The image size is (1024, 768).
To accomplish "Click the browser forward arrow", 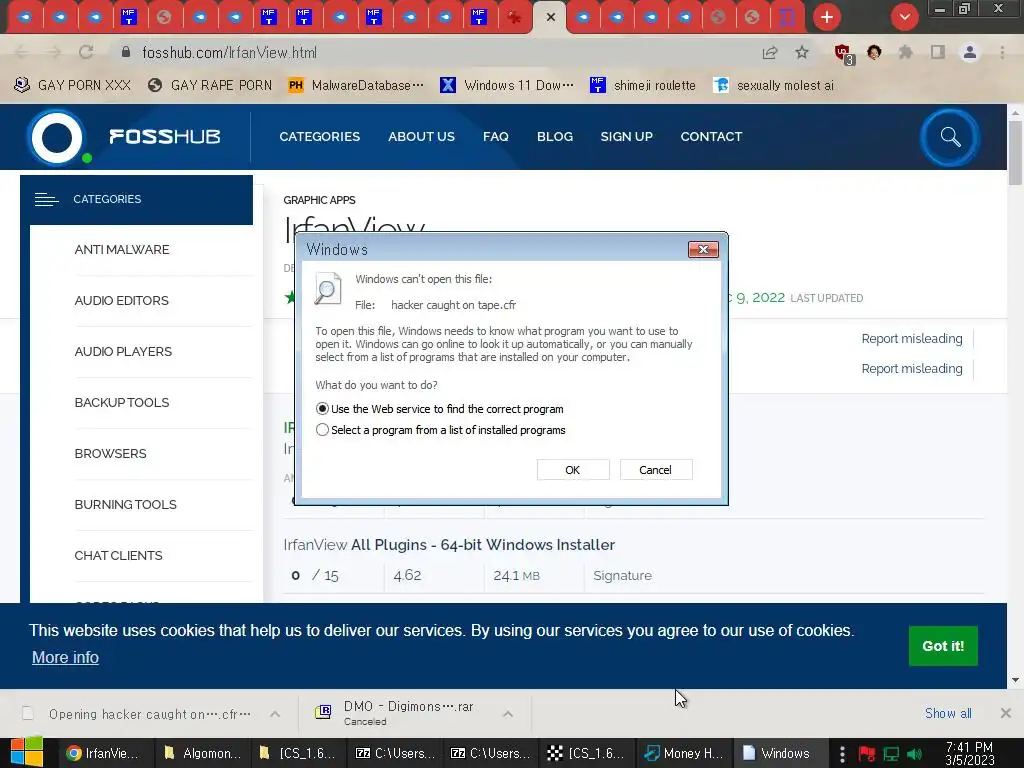I will (x=54, y=52).
